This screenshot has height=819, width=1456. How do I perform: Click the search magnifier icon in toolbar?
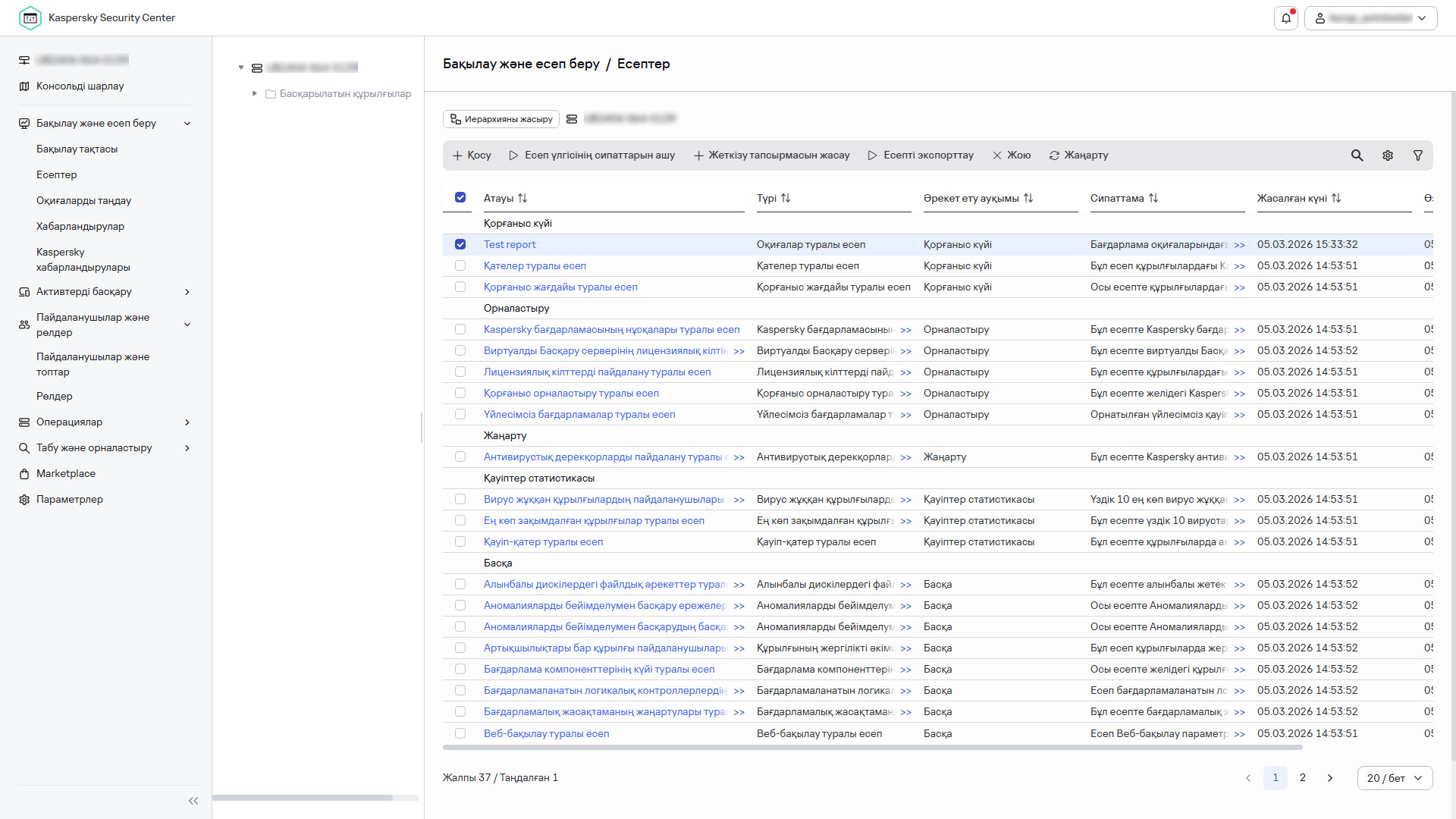(1357, 155)
